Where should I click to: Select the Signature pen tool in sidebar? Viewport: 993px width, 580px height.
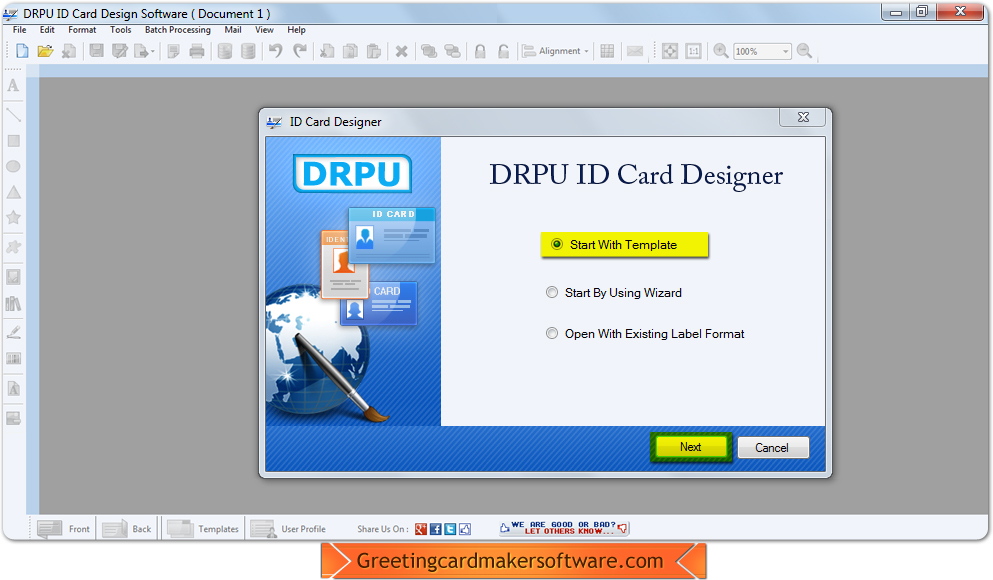13,332
